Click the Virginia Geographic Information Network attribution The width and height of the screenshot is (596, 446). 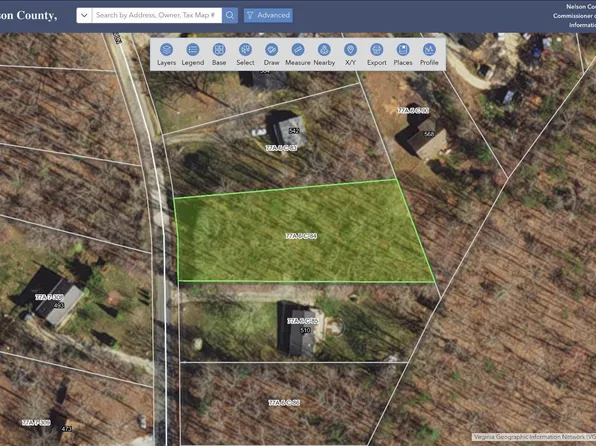[534, 437]
